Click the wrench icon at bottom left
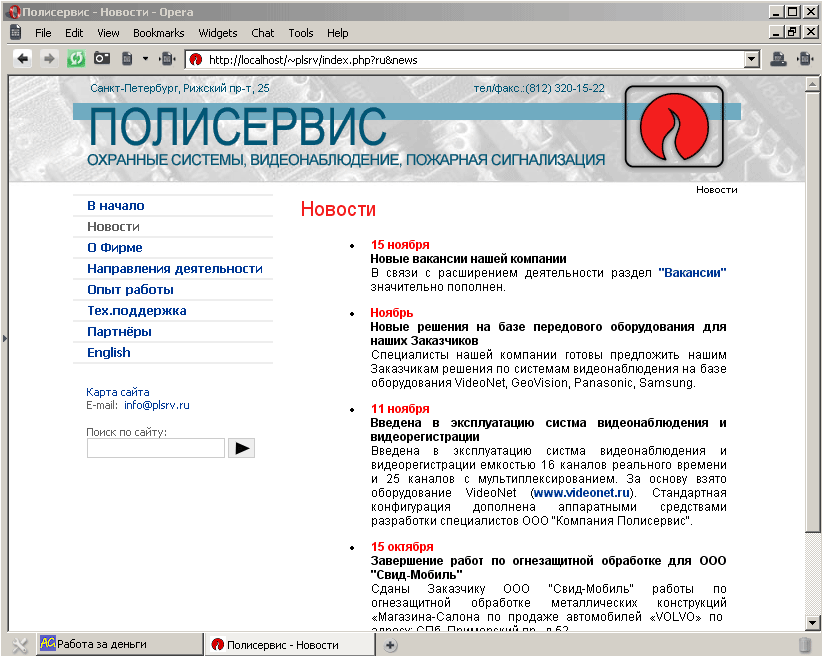This screenshot has height=656, width=822. 19,645
